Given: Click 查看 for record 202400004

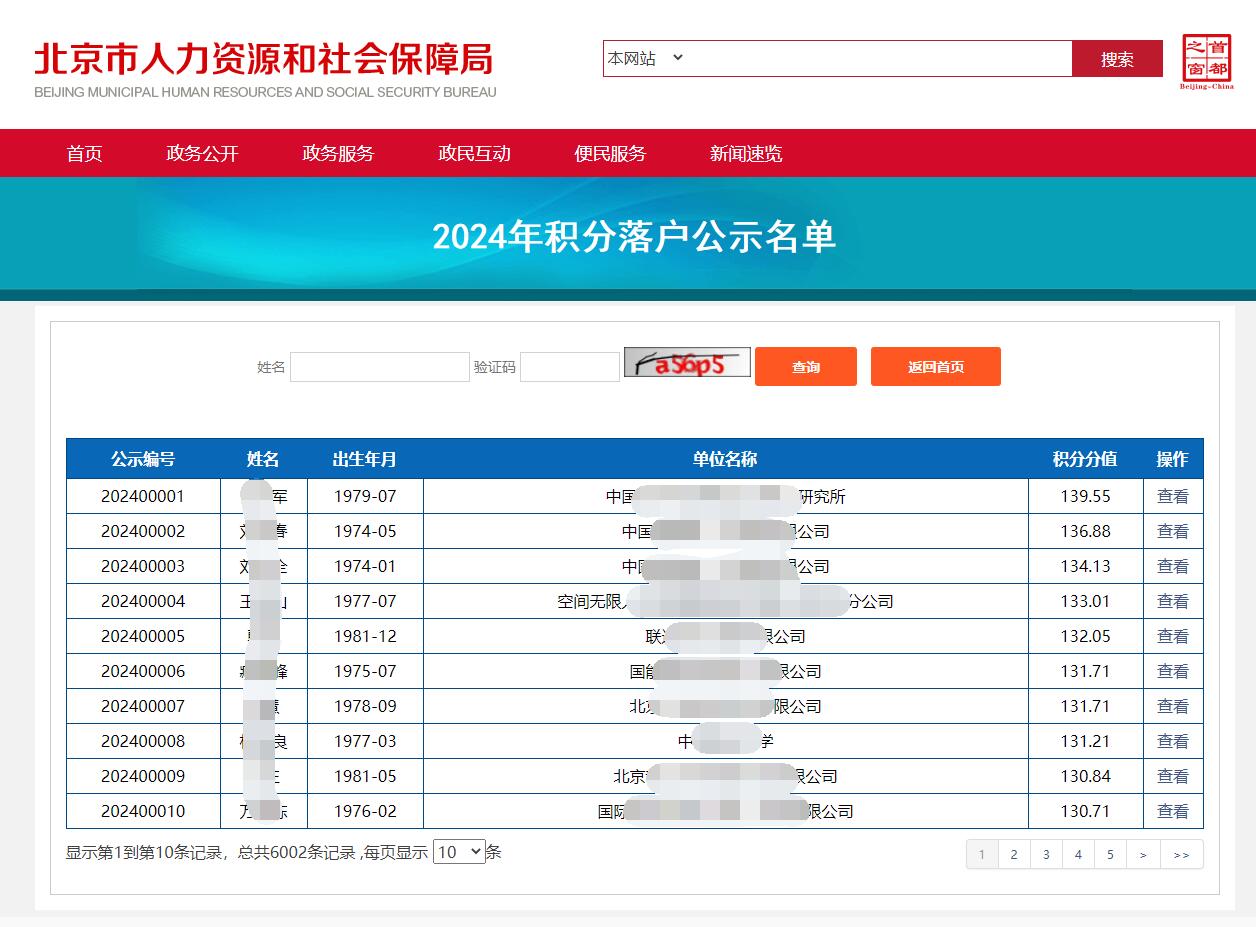Looking at the screenshot, I should (1173, 601).
